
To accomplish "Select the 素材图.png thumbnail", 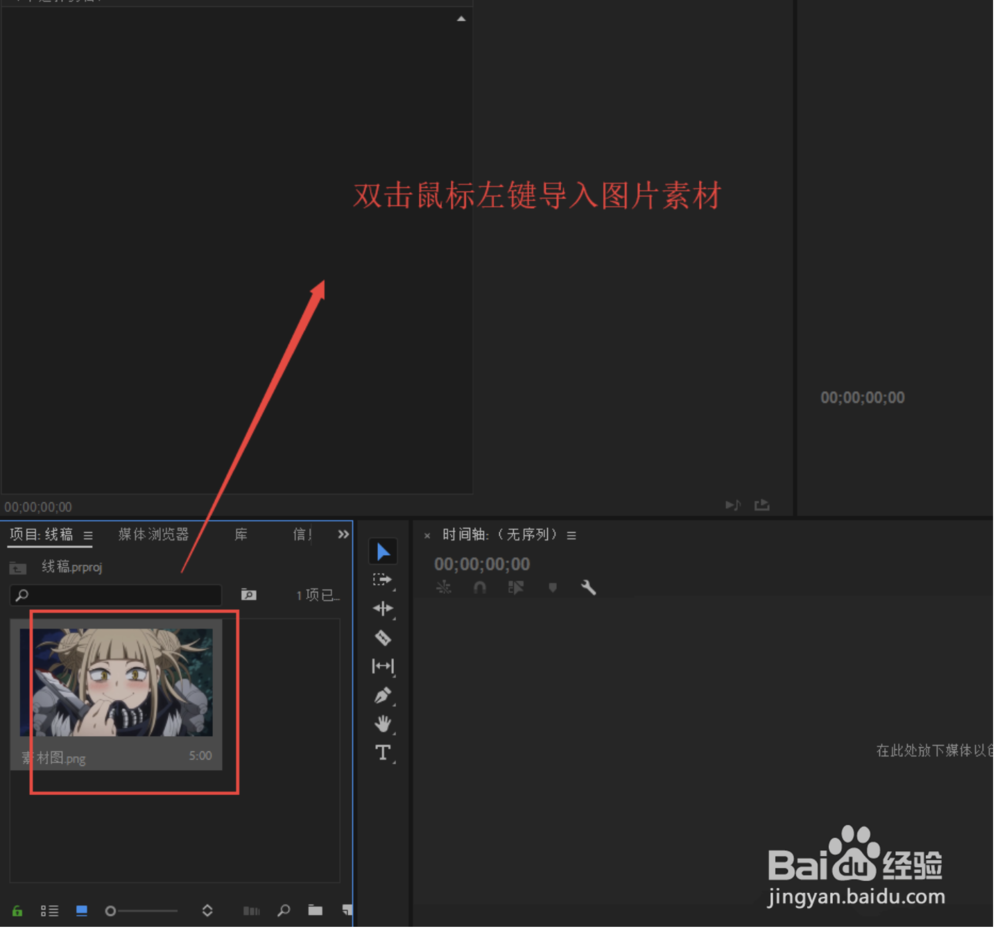I will (x=116, y=682).
